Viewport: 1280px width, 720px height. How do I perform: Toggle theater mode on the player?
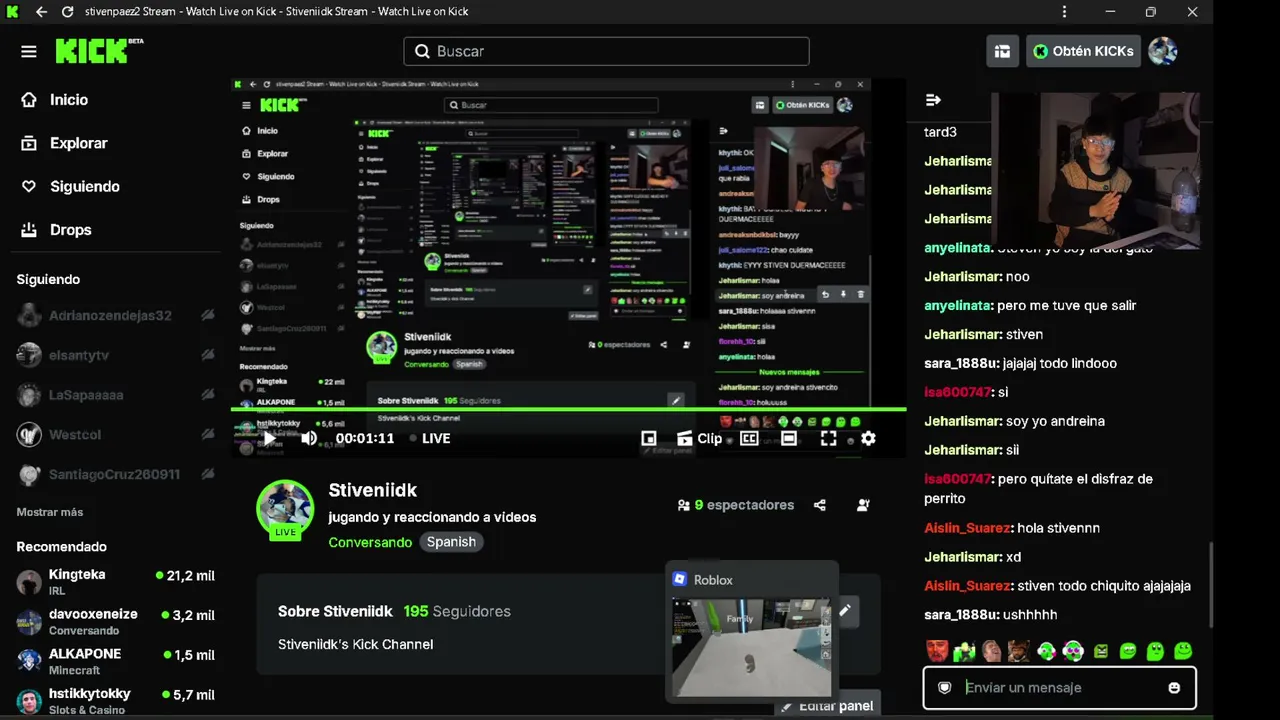(789, 438)
